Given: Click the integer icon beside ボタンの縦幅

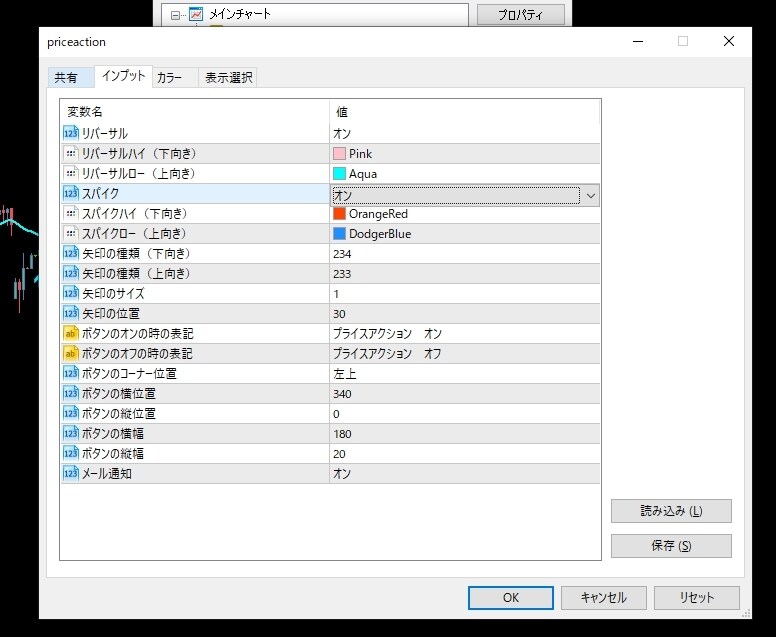Looking at the screenshot, I should click(71, 453).
